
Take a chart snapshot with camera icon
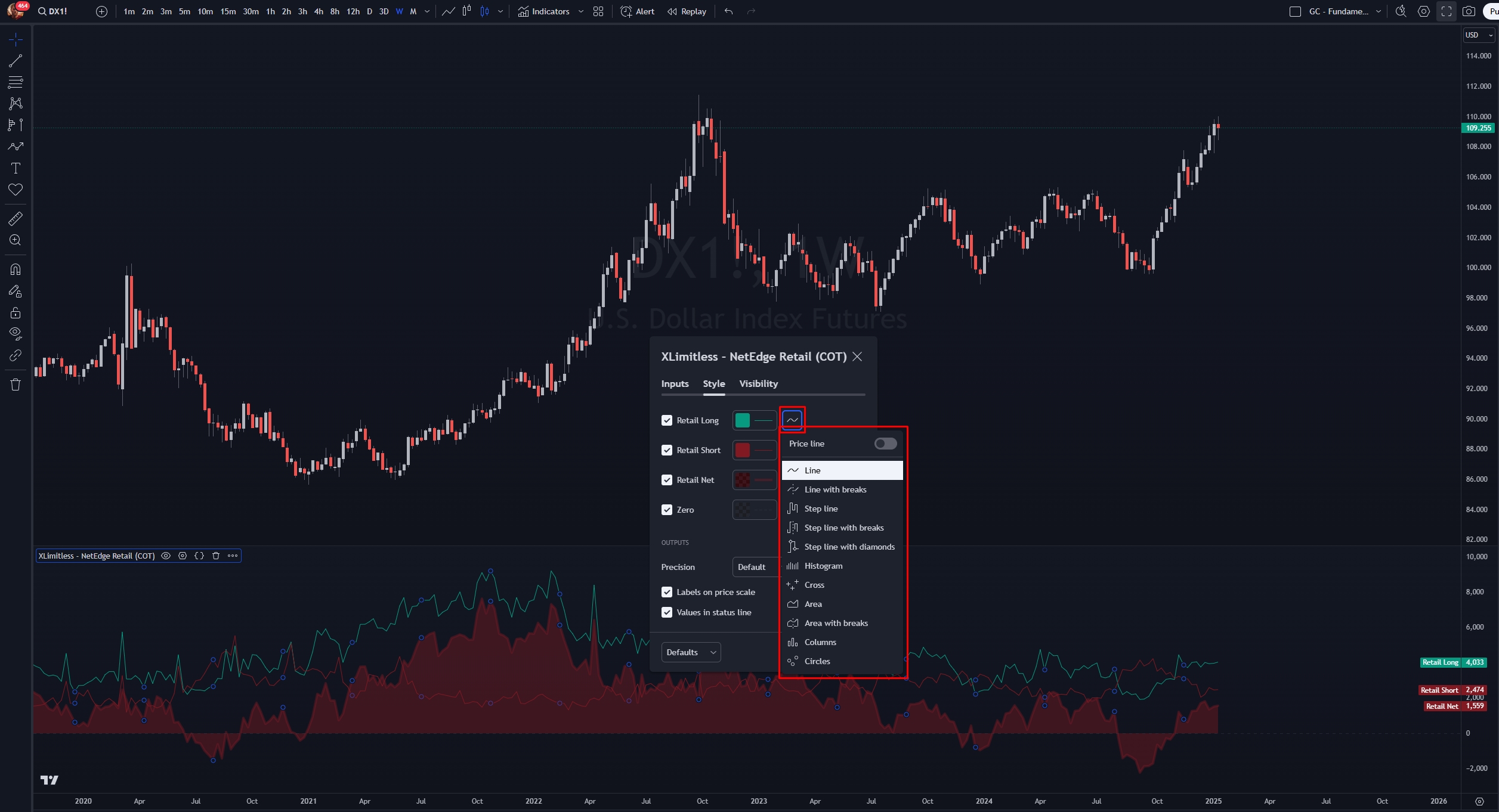(x=1469, y=11)
